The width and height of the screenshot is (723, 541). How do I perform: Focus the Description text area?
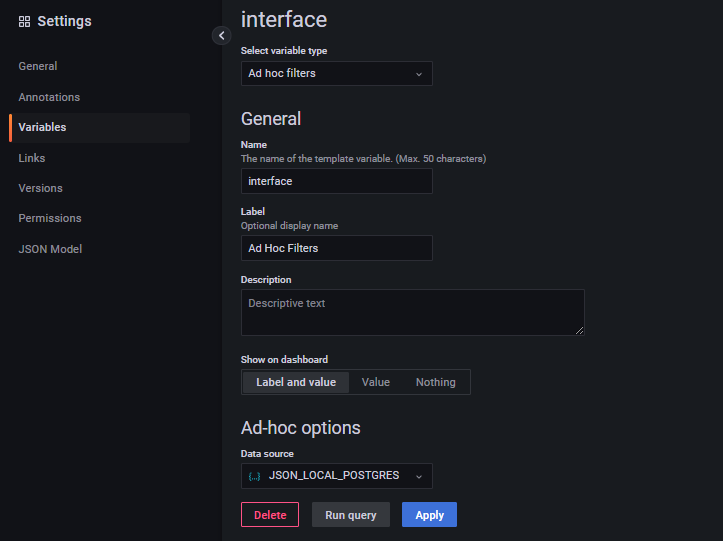[412, 312]
